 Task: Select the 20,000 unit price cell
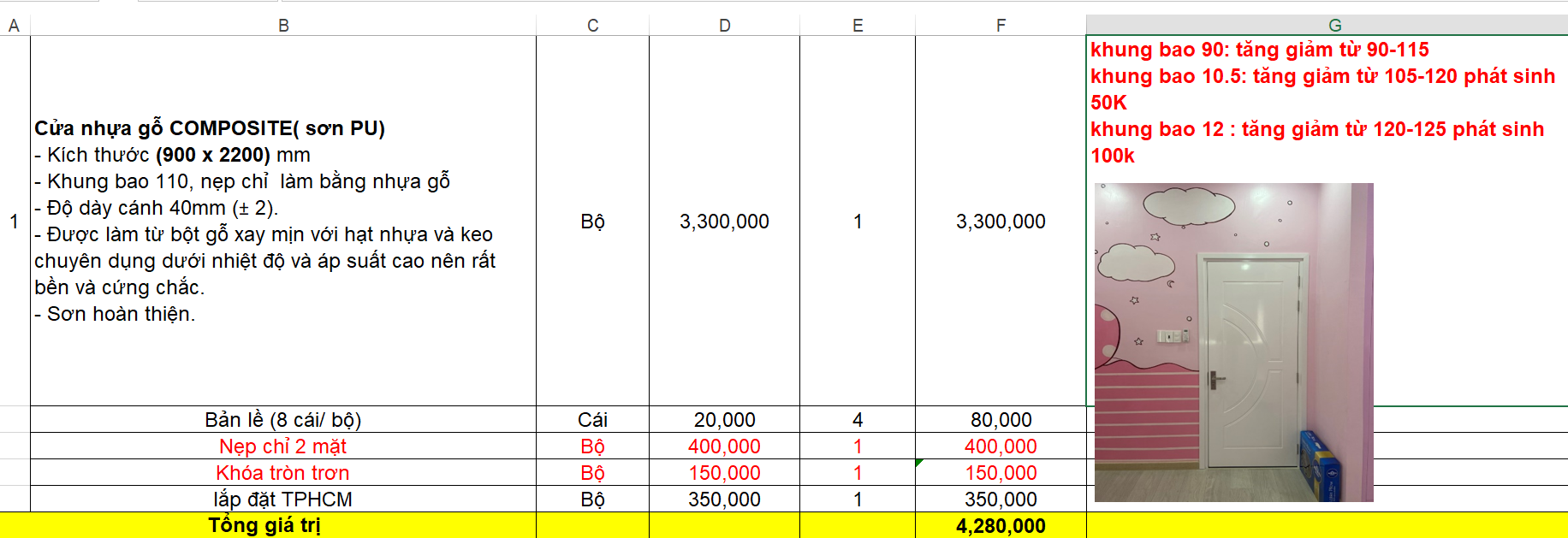point(724,420)
